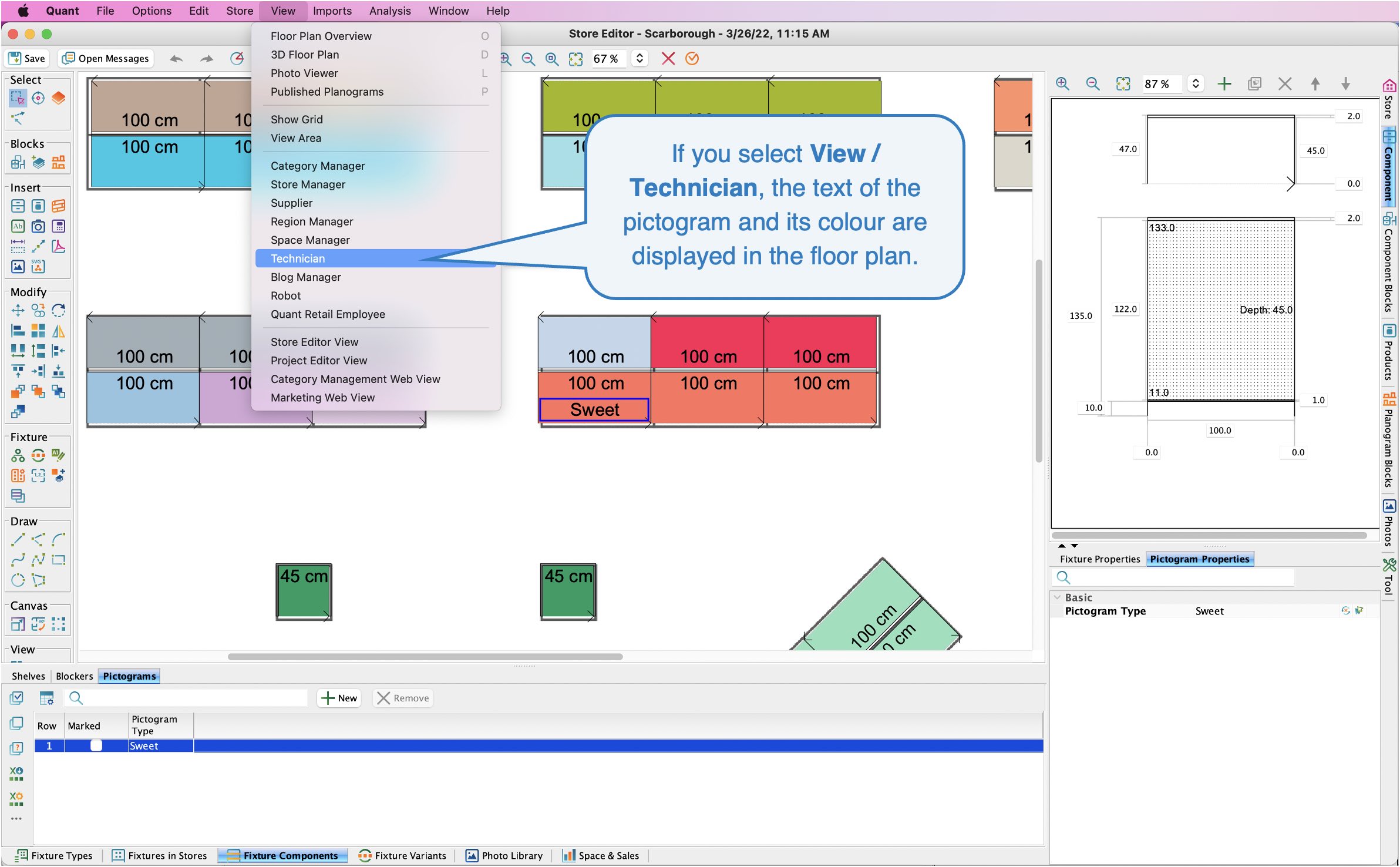Click the duplicate icon in component panel
The width and height of the screenshot is (1400, 867).
(1254, 83)
